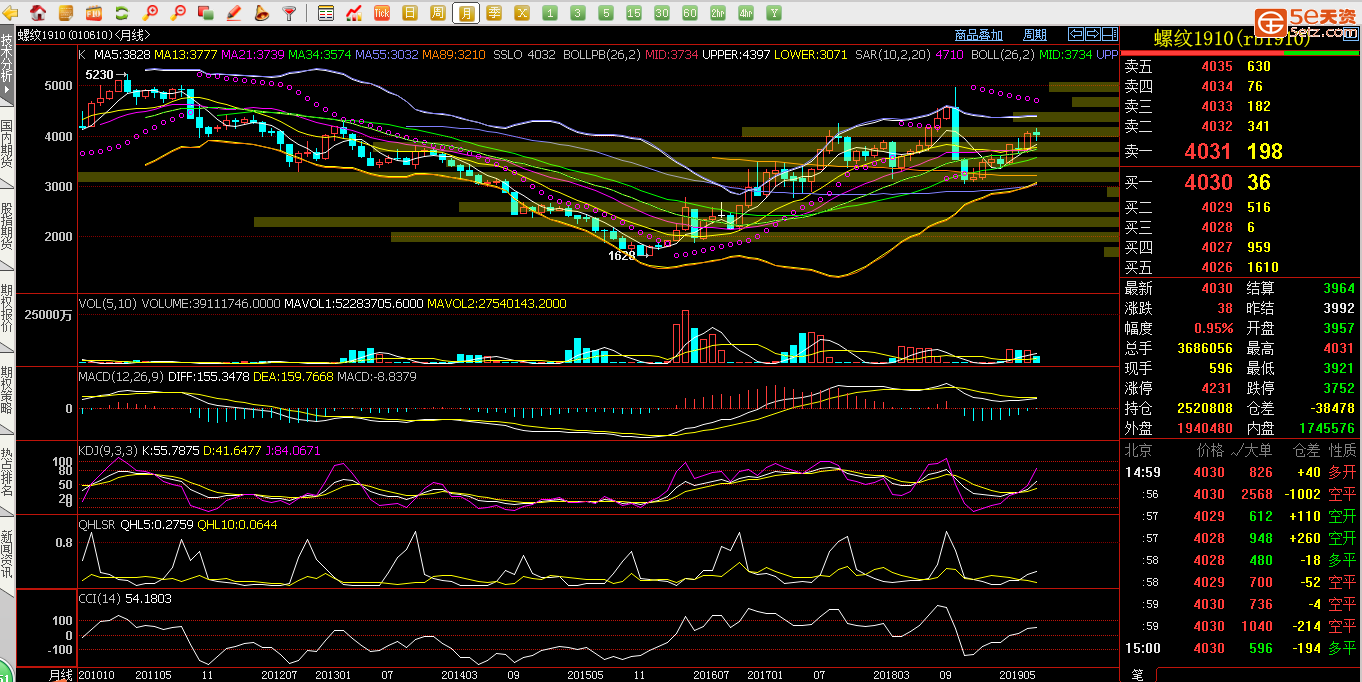
Task: Click the yellow back arrow icon
Action: click(10, 13)
